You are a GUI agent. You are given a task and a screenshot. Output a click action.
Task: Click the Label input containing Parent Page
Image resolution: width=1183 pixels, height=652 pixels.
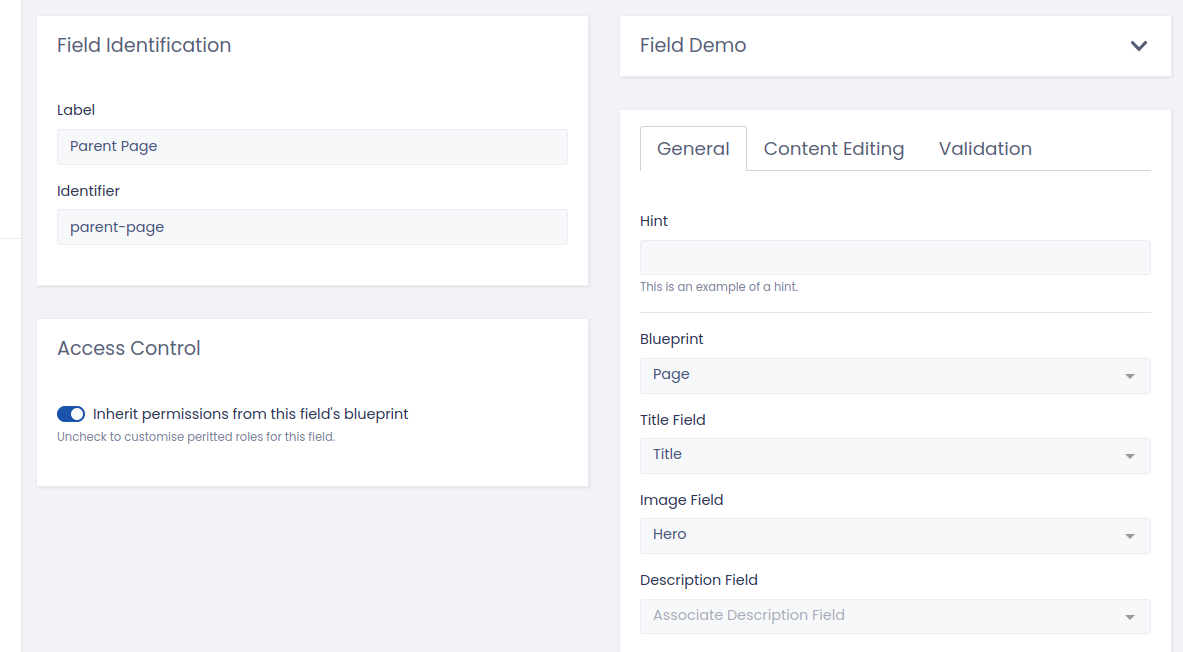click(312, 146)
